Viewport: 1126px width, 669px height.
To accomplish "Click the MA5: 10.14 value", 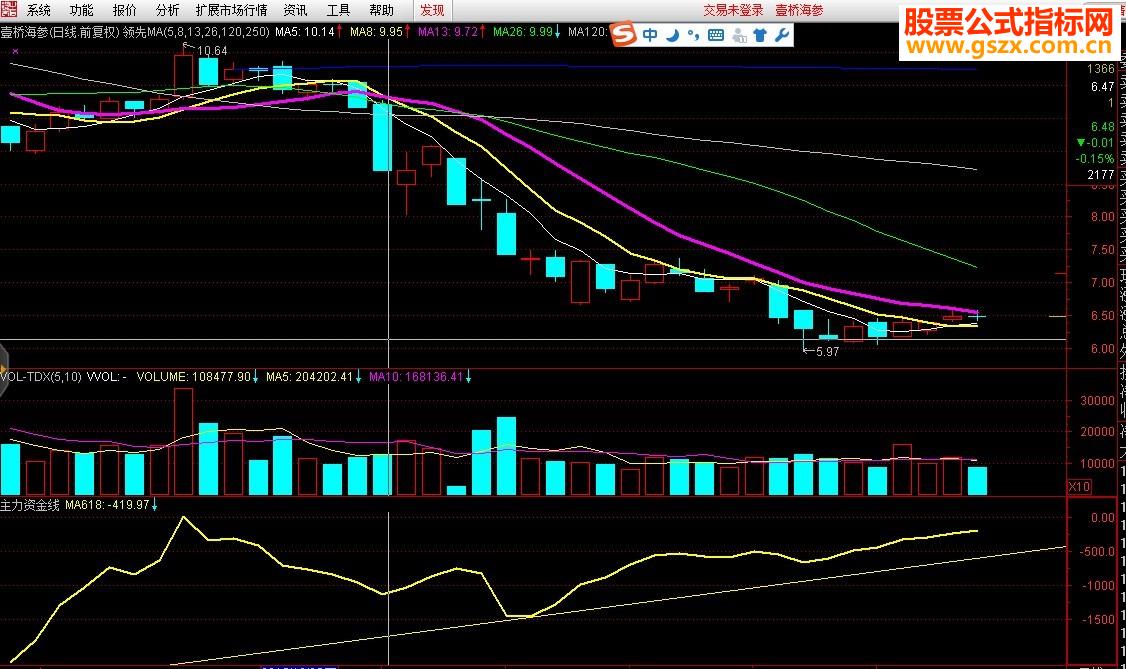I will pyautogui.click(x=305, y=32).
